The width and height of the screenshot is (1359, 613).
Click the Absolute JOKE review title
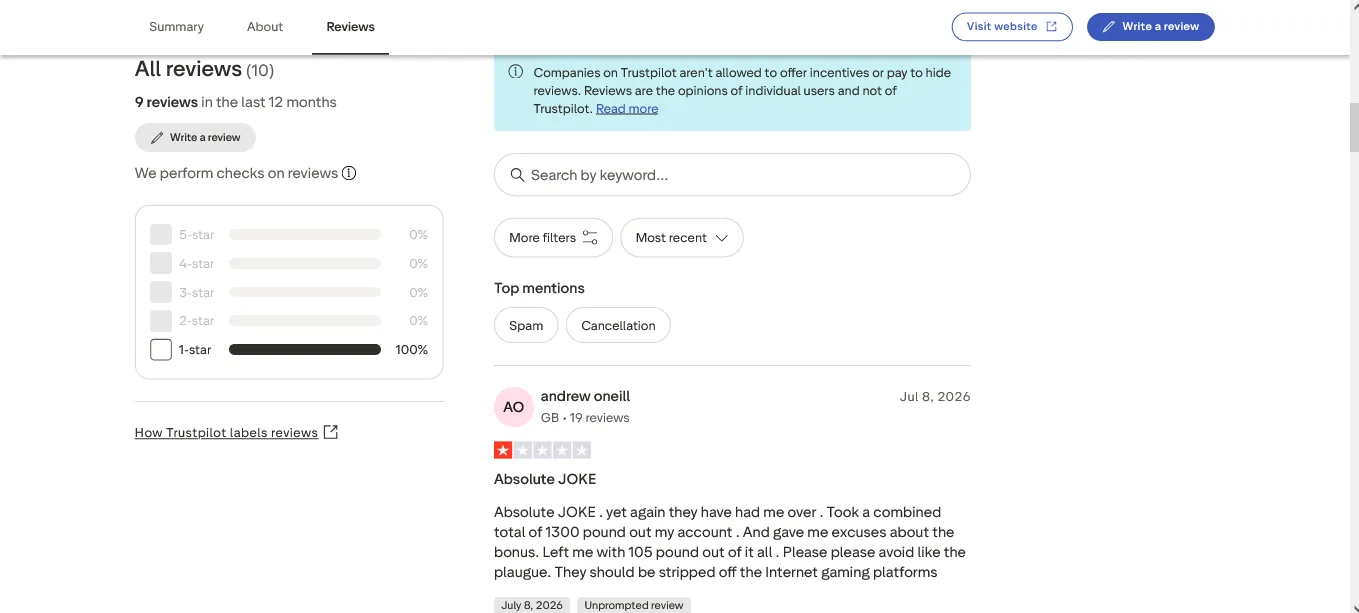click(545, 479)
